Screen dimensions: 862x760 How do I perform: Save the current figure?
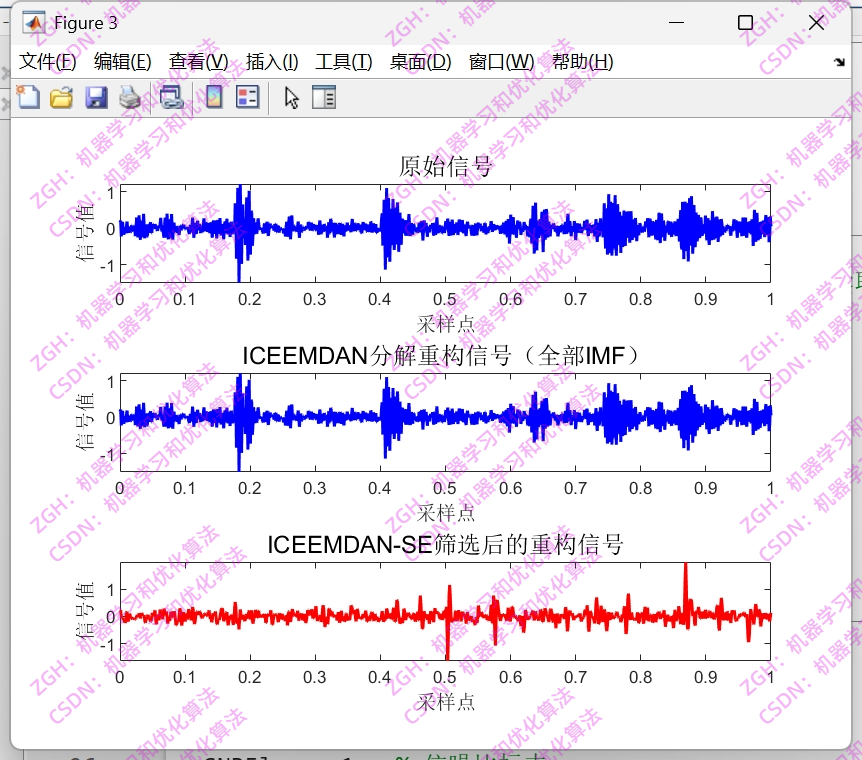tap(95, 97)
